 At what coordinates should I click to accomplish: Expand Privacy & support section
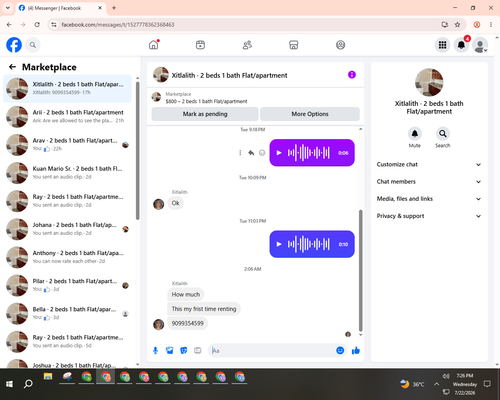(429, 216)
